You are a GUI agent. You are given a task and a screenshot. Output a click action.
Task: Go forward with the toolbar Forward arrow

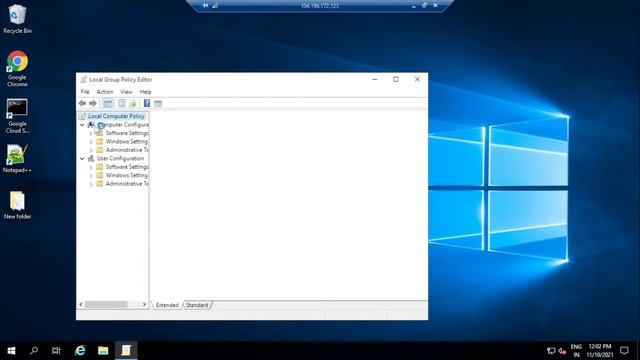tap(93, 103)
